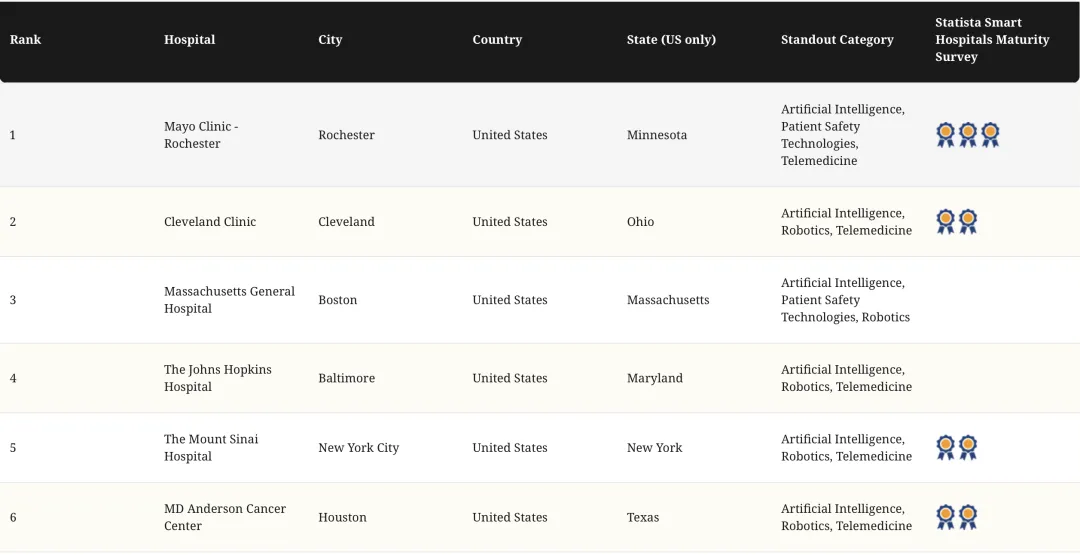This screenshot has width=1080, height=555.
Task: Click standout categories for Cleveland Clinic row
Action: point(847,222)
